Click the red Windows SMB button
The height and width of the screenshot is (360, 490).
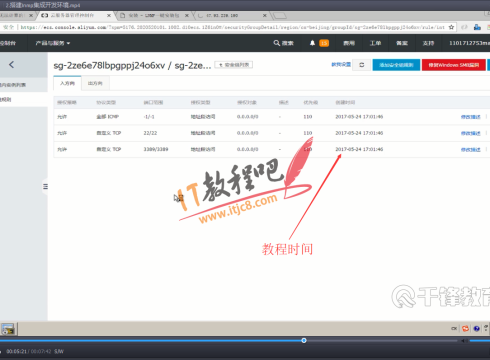pyautogui.click(x=454, y=65)
